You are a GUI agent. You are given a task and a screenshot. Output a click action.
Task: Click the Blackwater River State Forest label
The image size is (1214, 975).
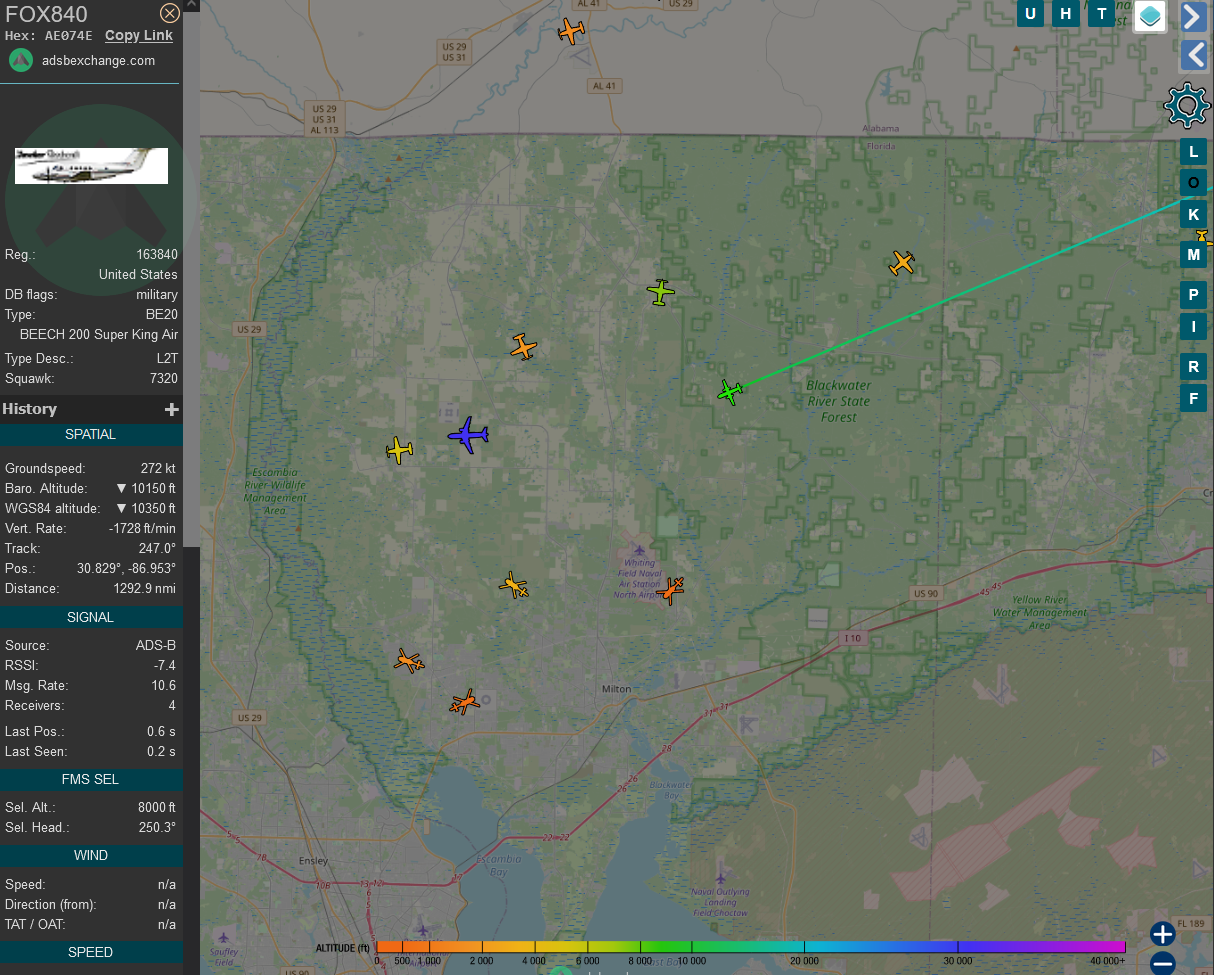click(x=839, y=401)
